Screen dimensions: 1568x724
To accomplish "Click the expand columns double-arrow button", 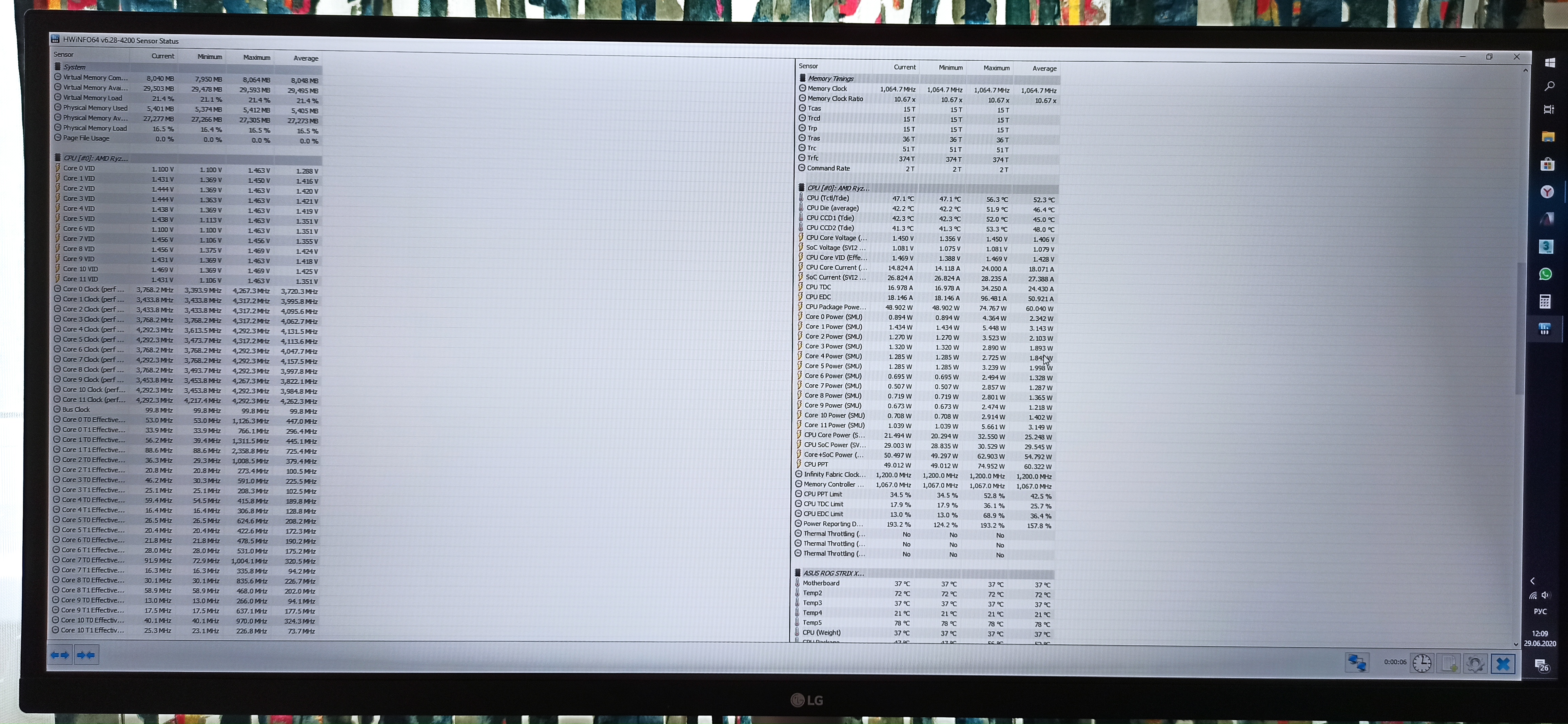I will 60,655.
